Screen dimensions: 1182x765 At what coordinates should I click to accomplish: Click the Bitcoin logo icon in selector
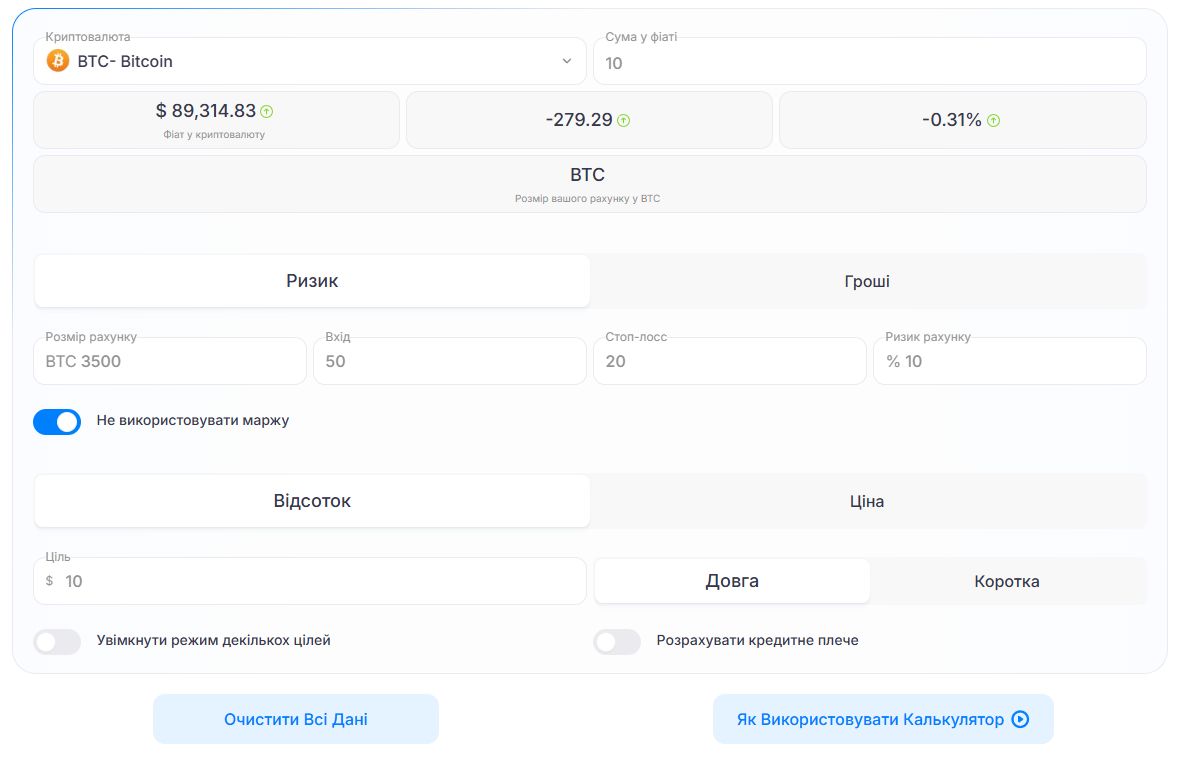pyautogui.click(x=58, y=61)
